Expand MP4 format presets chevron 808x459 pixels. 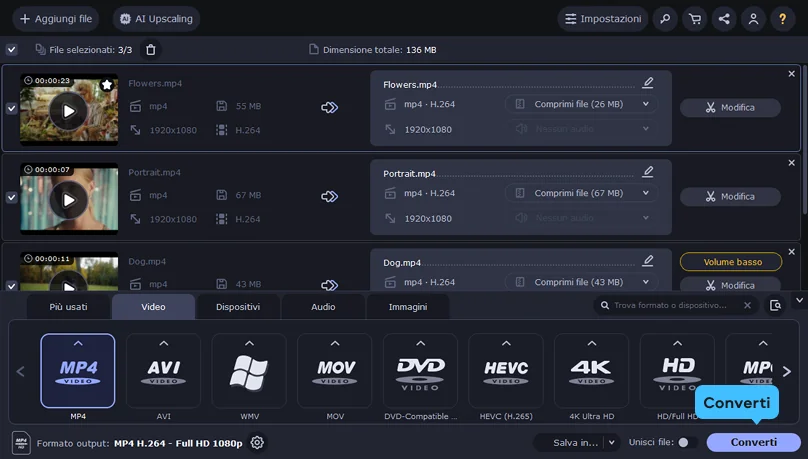(x=78, y=343)
